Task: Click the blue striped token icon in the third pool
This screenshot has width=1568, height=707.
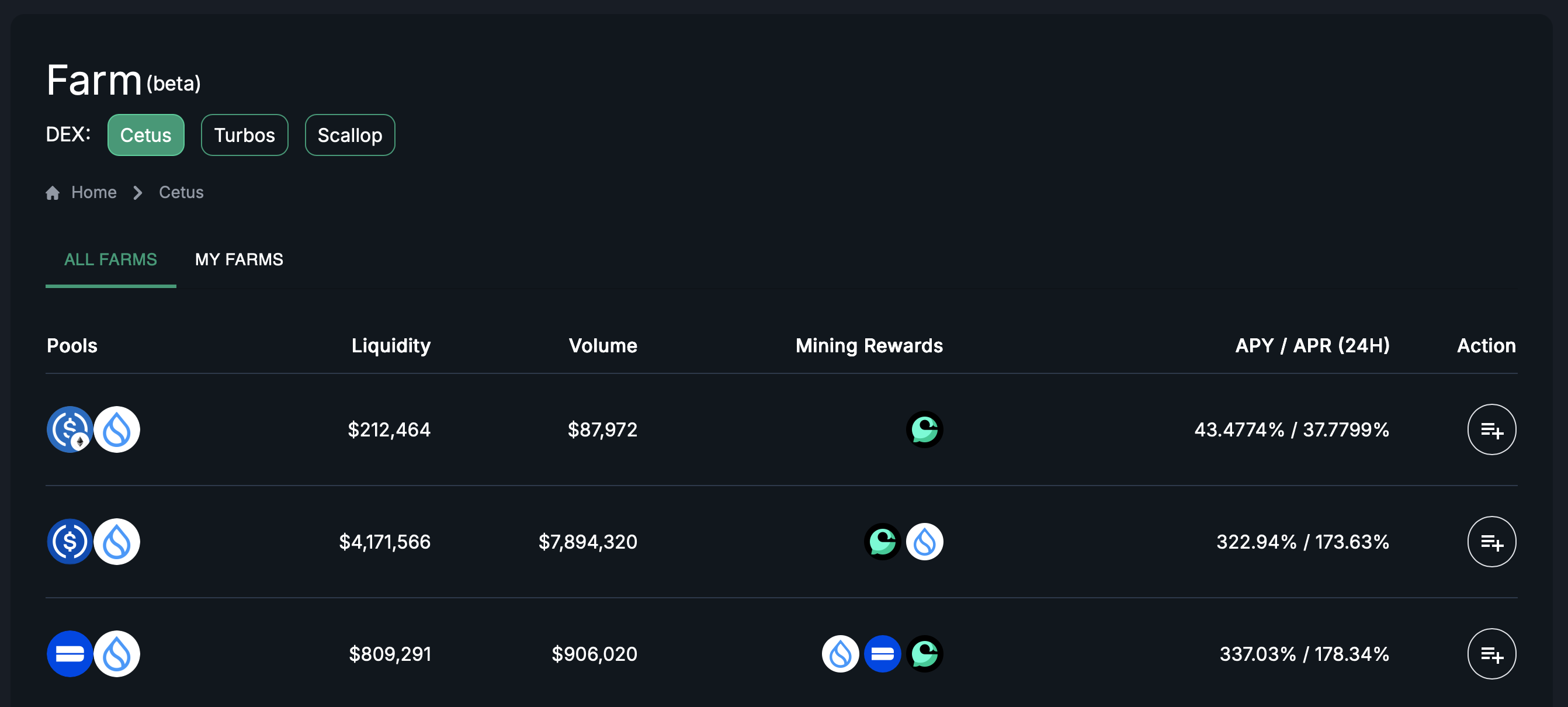Action: pos(70,653)
